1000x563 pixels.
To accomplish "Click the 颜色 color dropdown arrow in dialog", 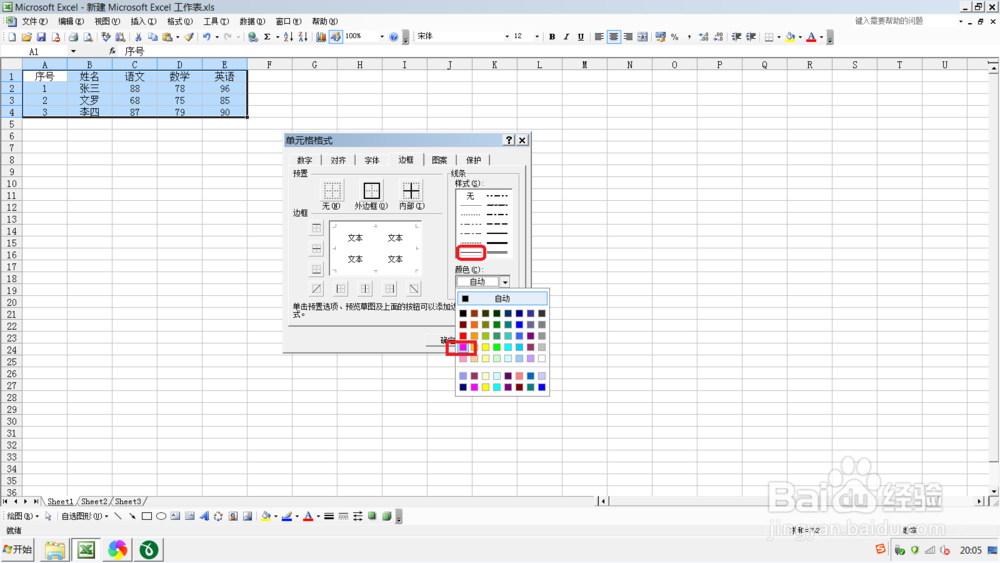I will click(504, 282).
